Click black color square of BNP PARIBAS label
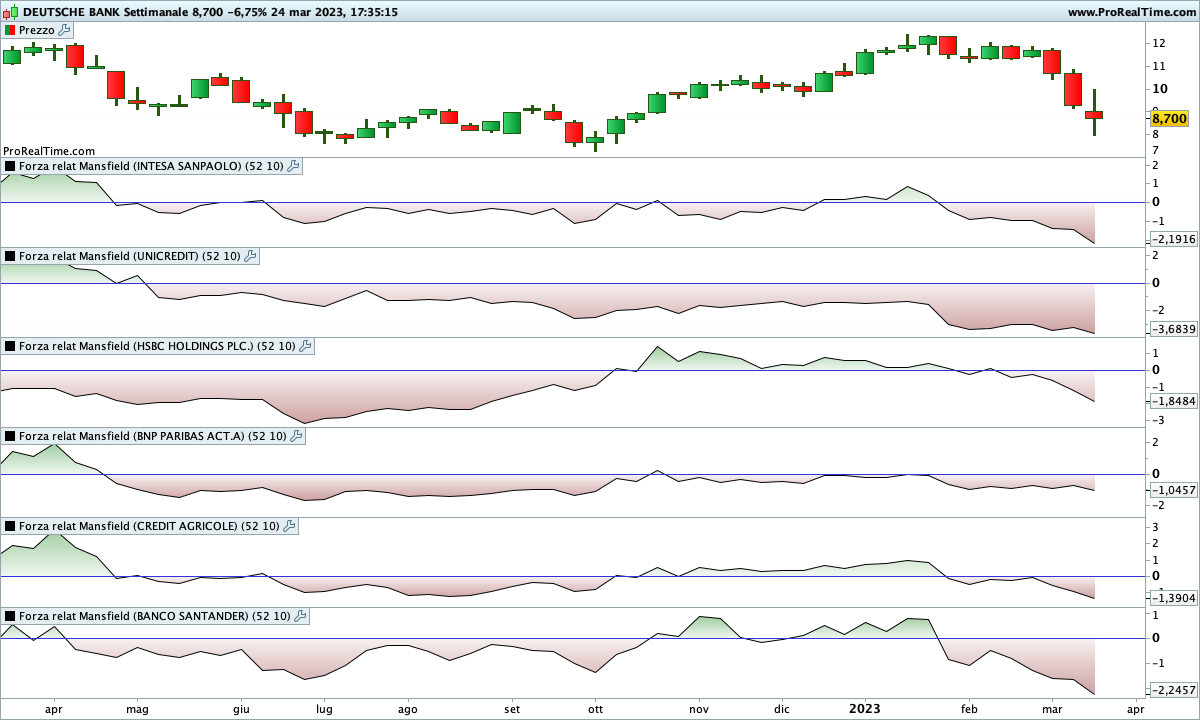 [11, 436]
